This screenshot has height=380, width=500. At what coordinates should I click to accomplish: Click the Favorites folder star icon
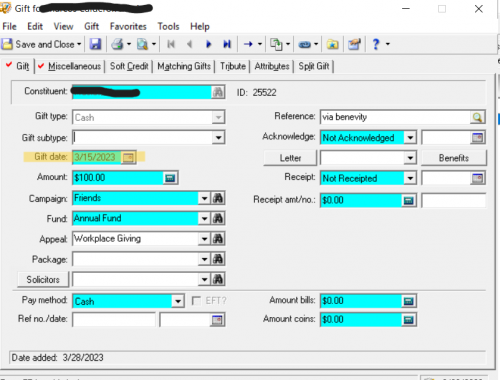click(333, 44)
